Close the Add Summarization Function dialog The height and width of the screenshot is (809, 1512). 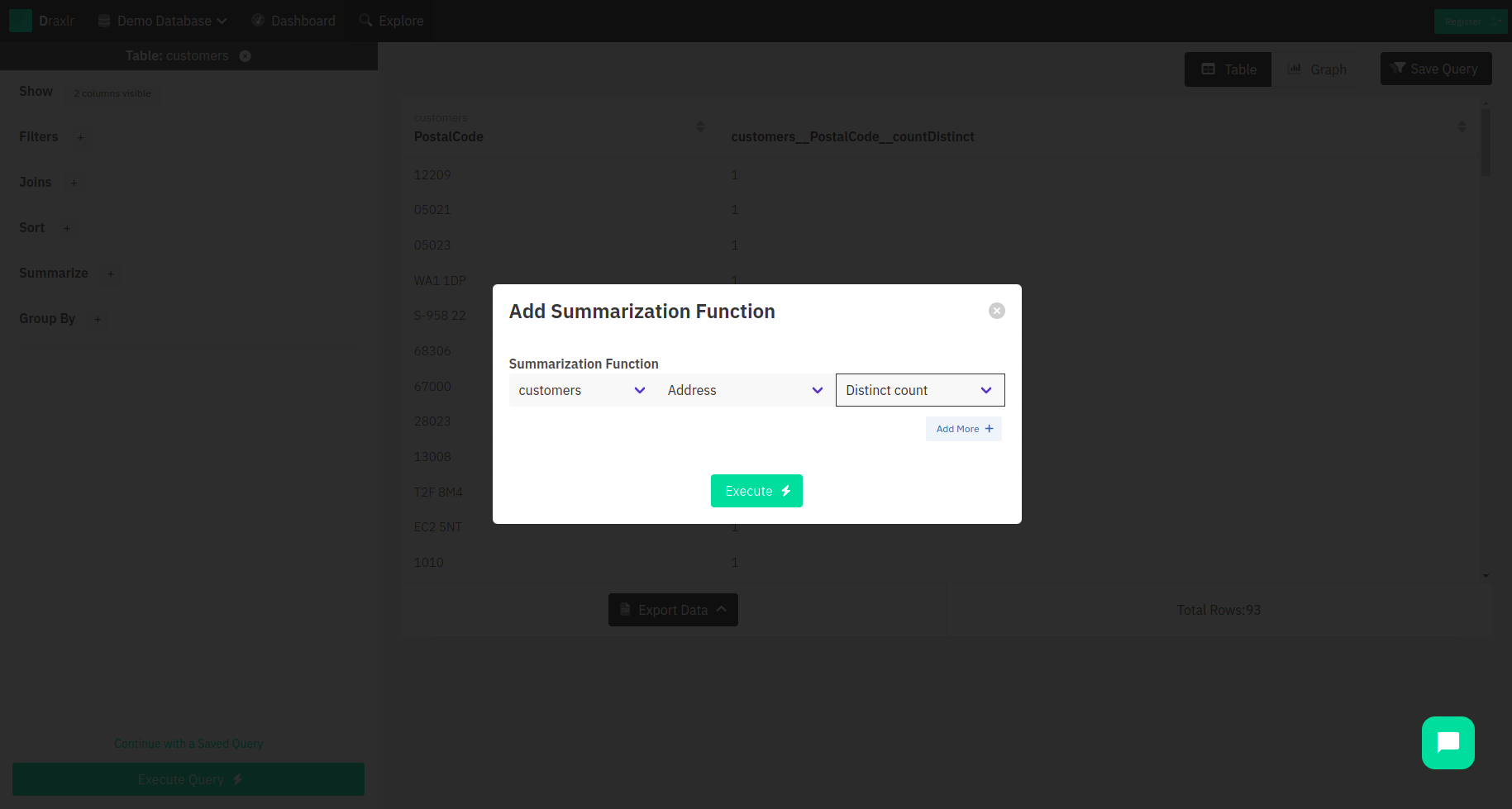(x=996, y=311)
